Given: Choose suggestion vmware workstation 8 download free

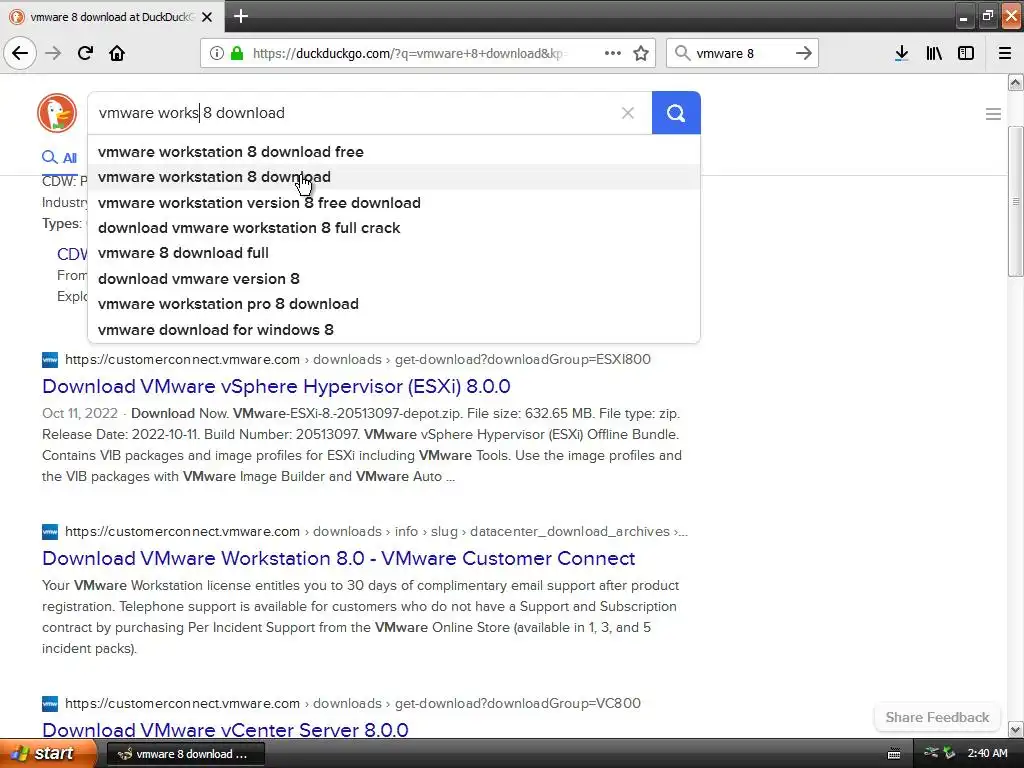Looking at the screenshot, I should (394, 152).
